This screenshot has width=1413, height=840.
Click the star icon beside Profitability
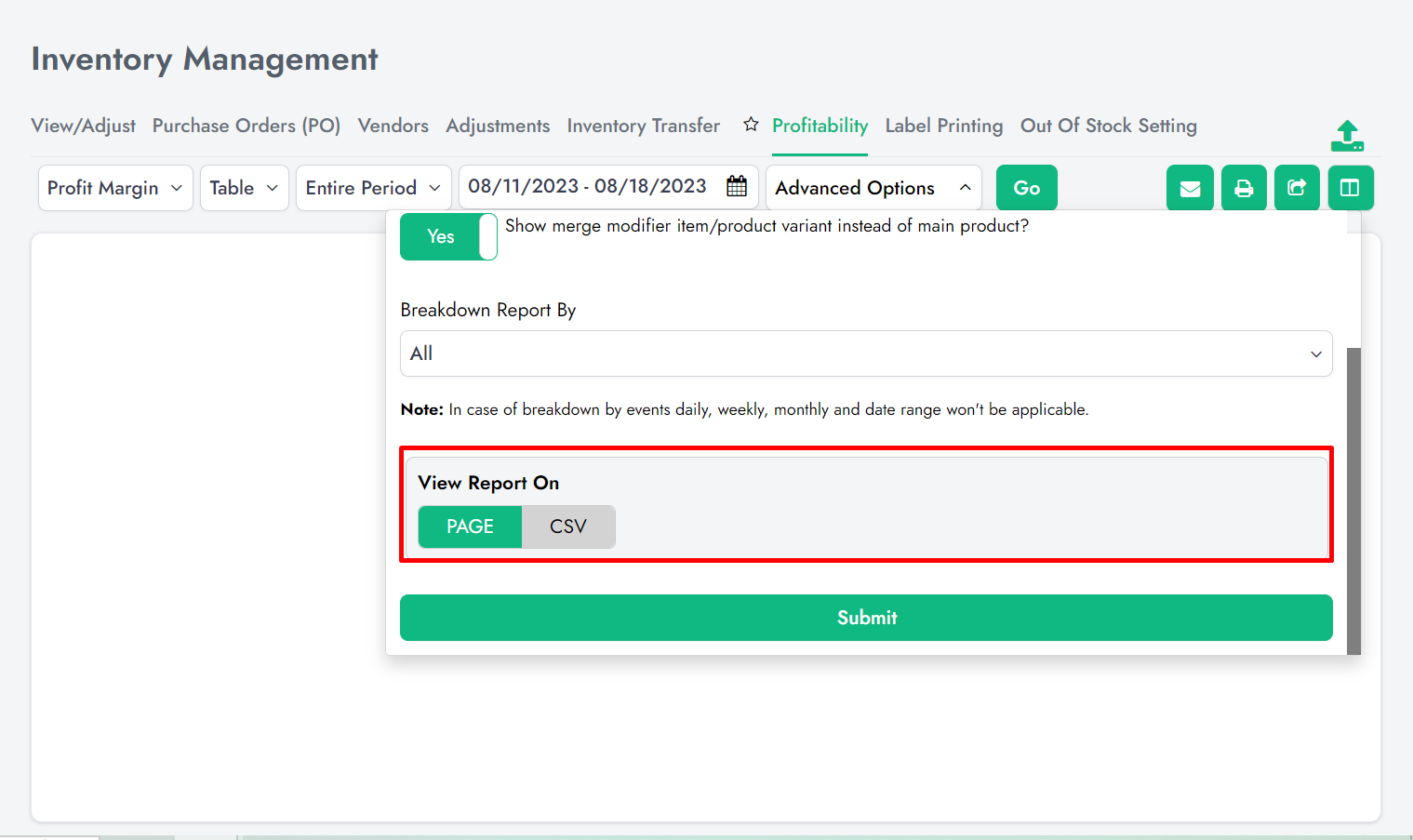(751, 125)
